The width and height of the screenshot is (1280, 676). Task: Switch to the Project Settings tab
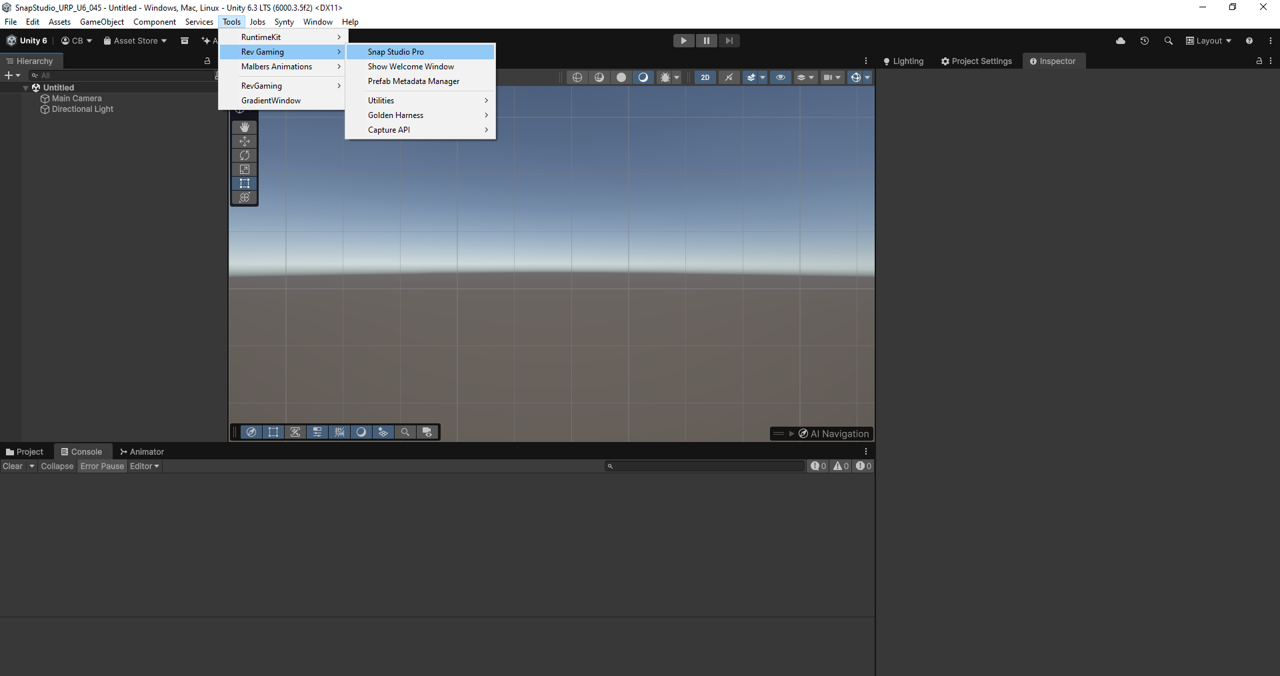[977, 61]
